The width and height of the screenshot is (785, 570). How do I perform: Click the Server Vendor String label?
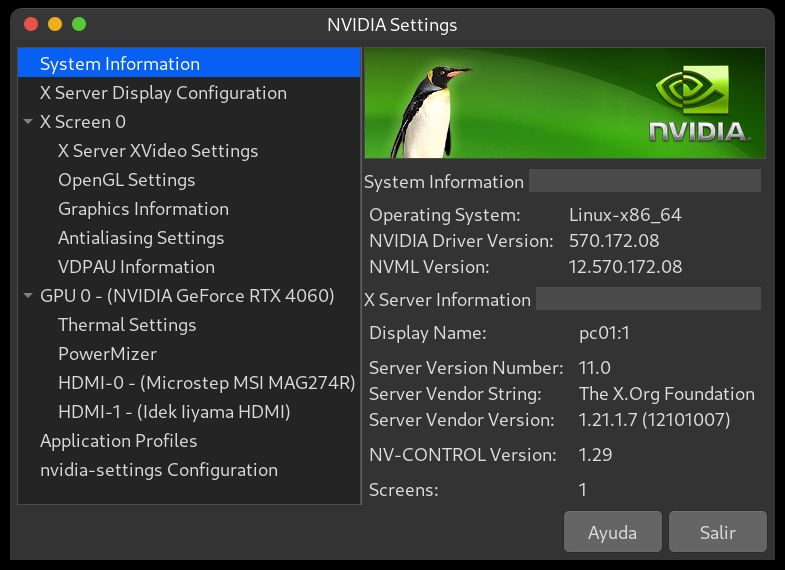[455, 394]
